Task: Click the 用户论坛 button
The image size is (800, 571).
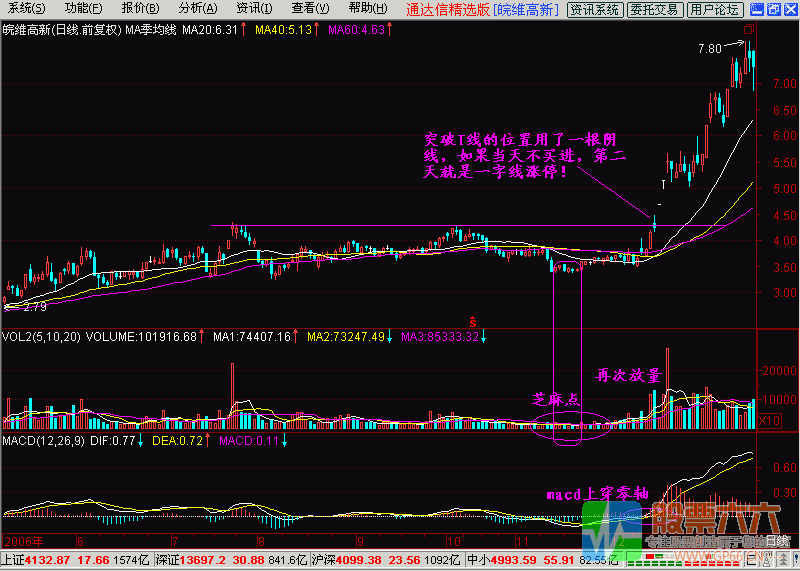Action: pos(714,9)
